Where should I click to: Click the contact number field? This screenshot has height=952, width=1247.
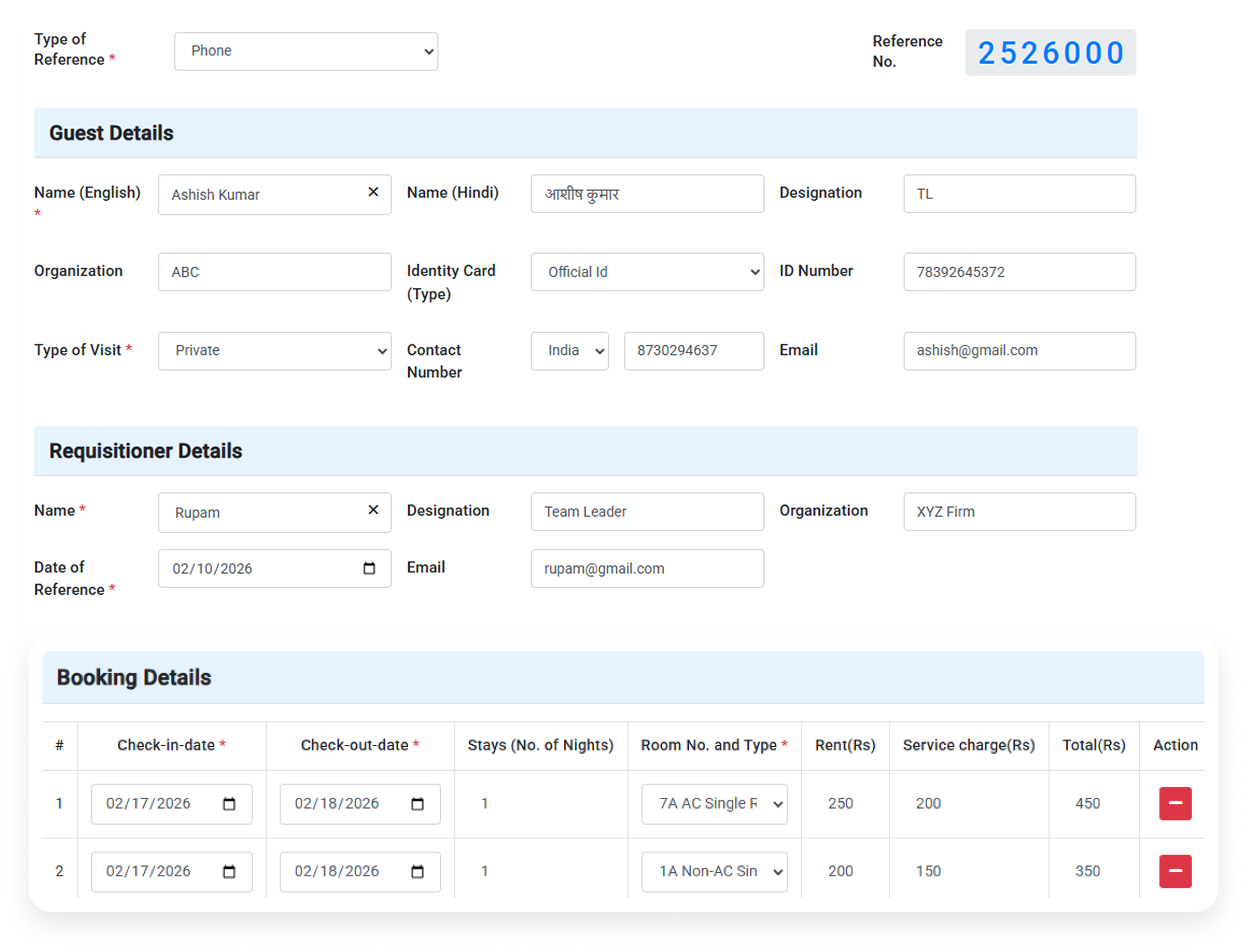693,350
